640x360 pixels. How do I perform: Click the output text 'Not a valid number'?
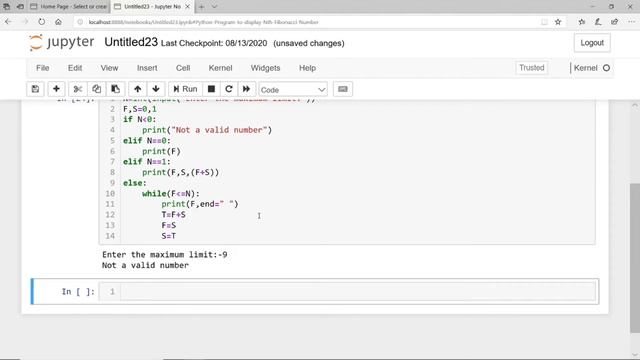145,265
